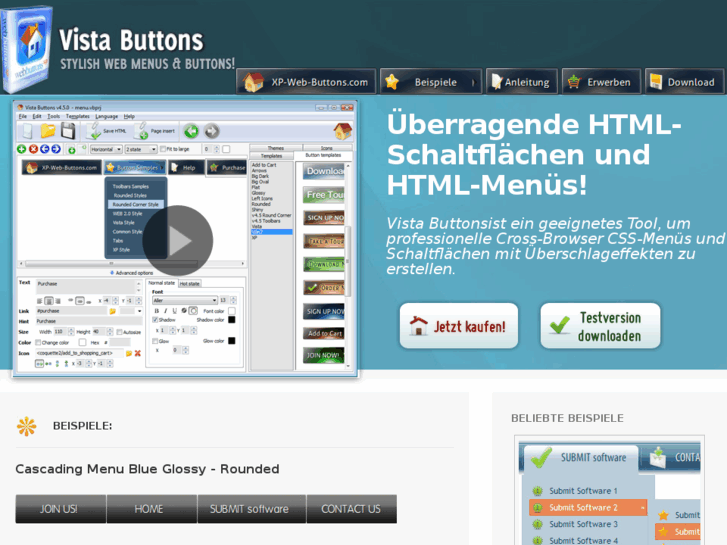Click the floppy disk Save icon in toolbar
The width and height of the screenshot is (727, 545).
tap(68, 131)
